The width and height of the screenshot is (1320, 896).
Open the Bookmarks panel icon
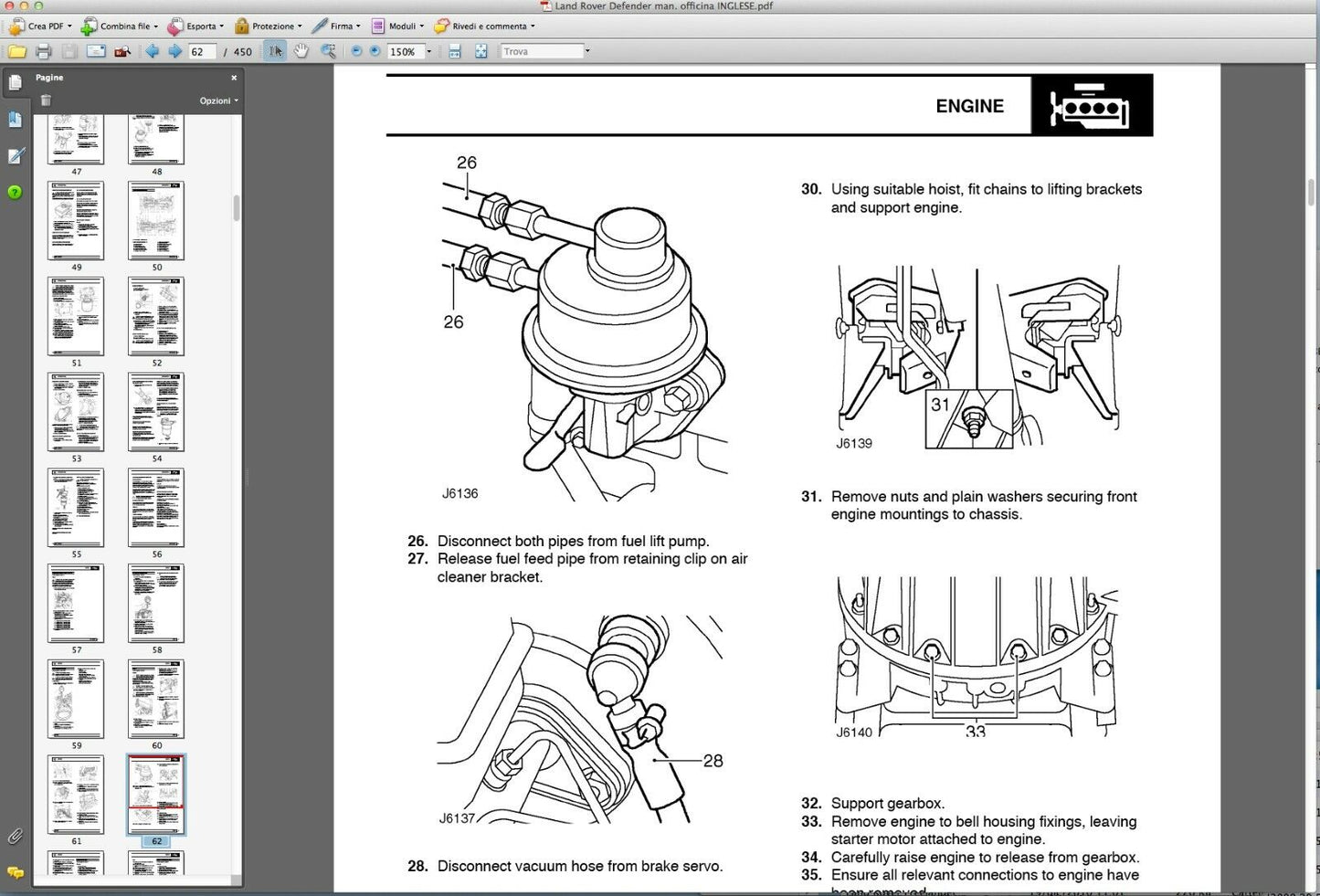[15, 120]
